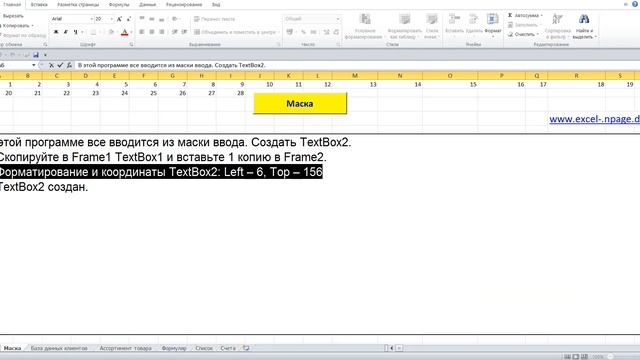Expand the Arial font name dropdown
Screen dimensions: 640x360
[91, 19]
